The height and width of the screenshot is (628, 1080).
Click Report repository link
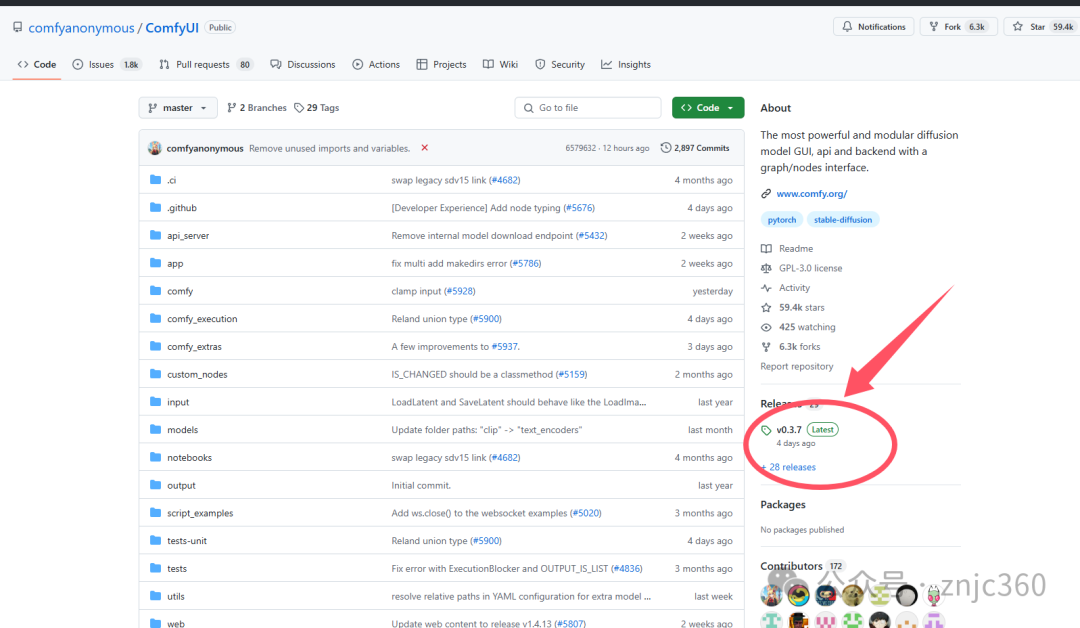pyautogui.click(x=796, y=366)
